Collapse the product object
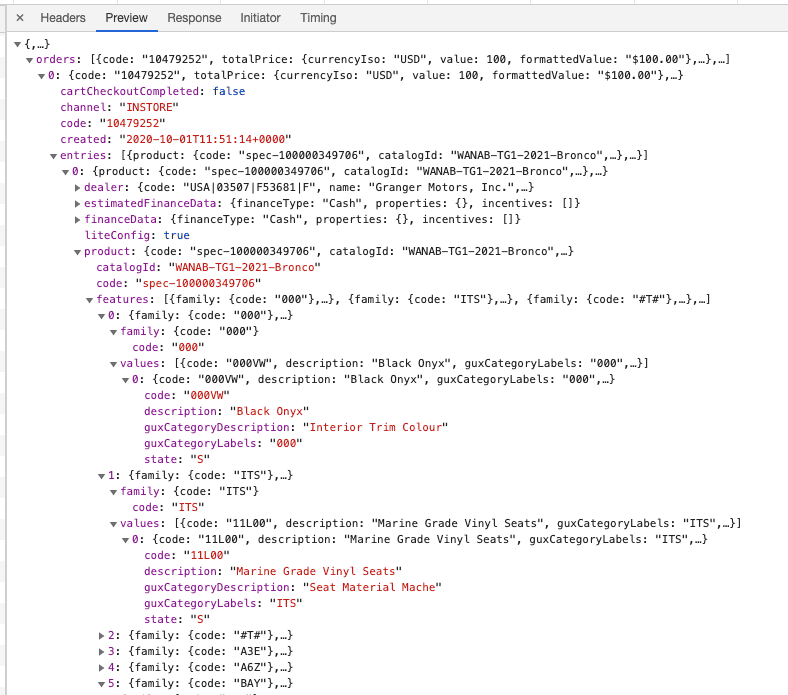Image resolution: width=788 pixels, height=695 pixels. point(77,252)
